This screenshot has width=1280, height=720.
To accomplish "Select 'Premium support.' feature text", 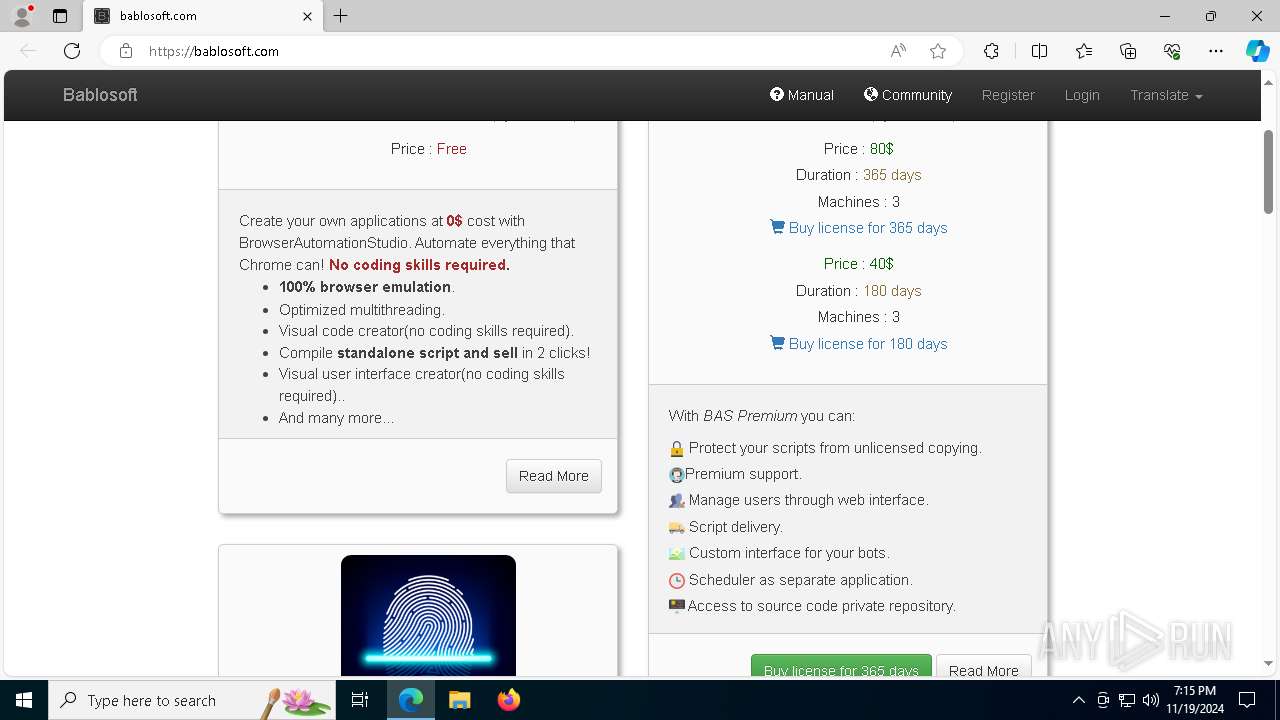I will click(x=743, y=474).
